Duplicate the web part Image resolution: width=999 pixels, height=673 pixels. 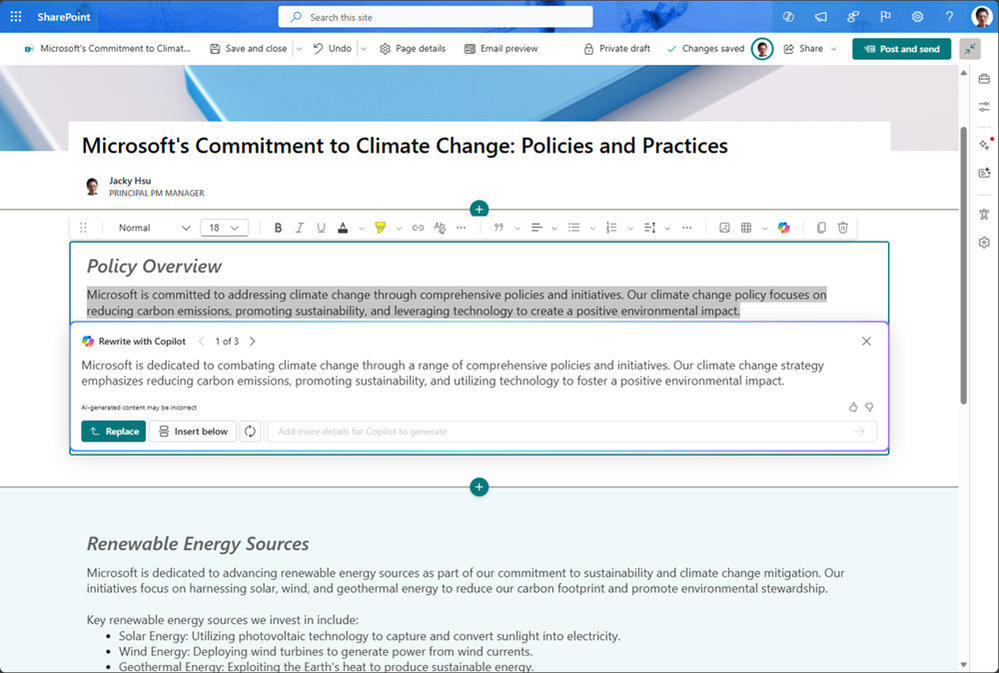click(x=821, y=228)
